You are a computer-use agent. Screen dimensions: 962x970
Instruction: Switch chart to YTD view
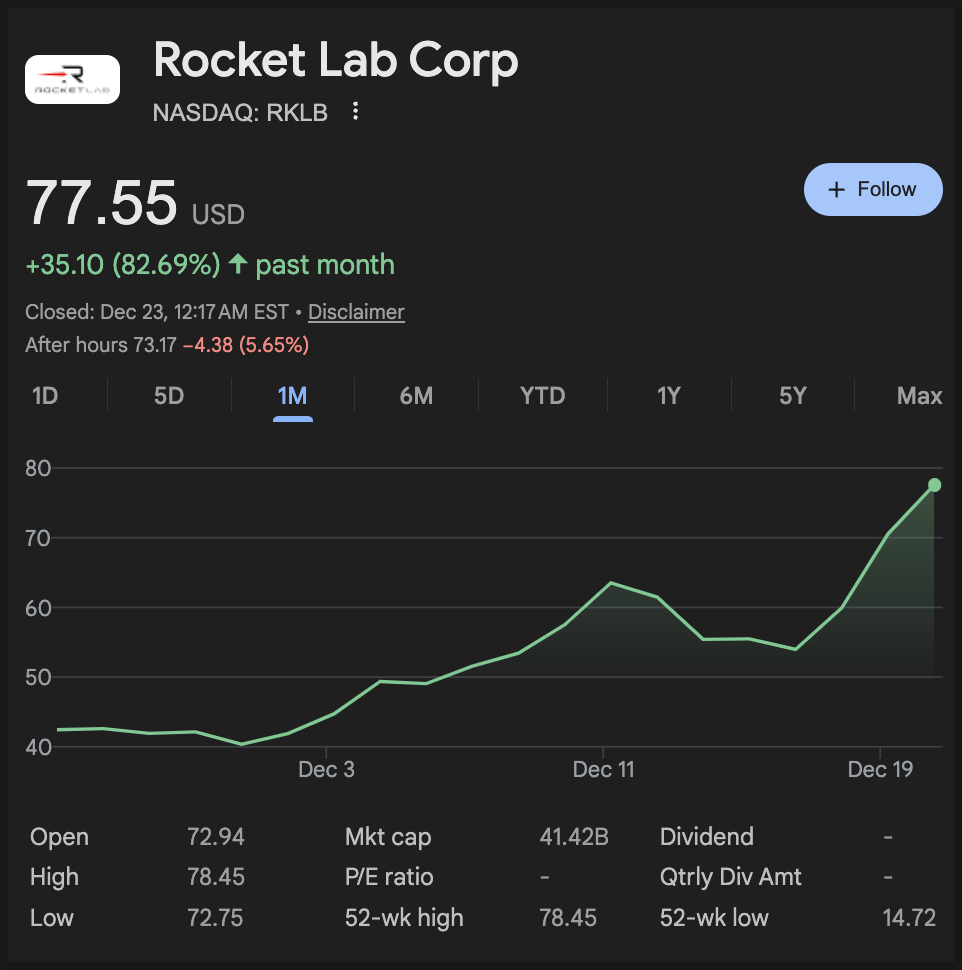(x=542, y=396)
